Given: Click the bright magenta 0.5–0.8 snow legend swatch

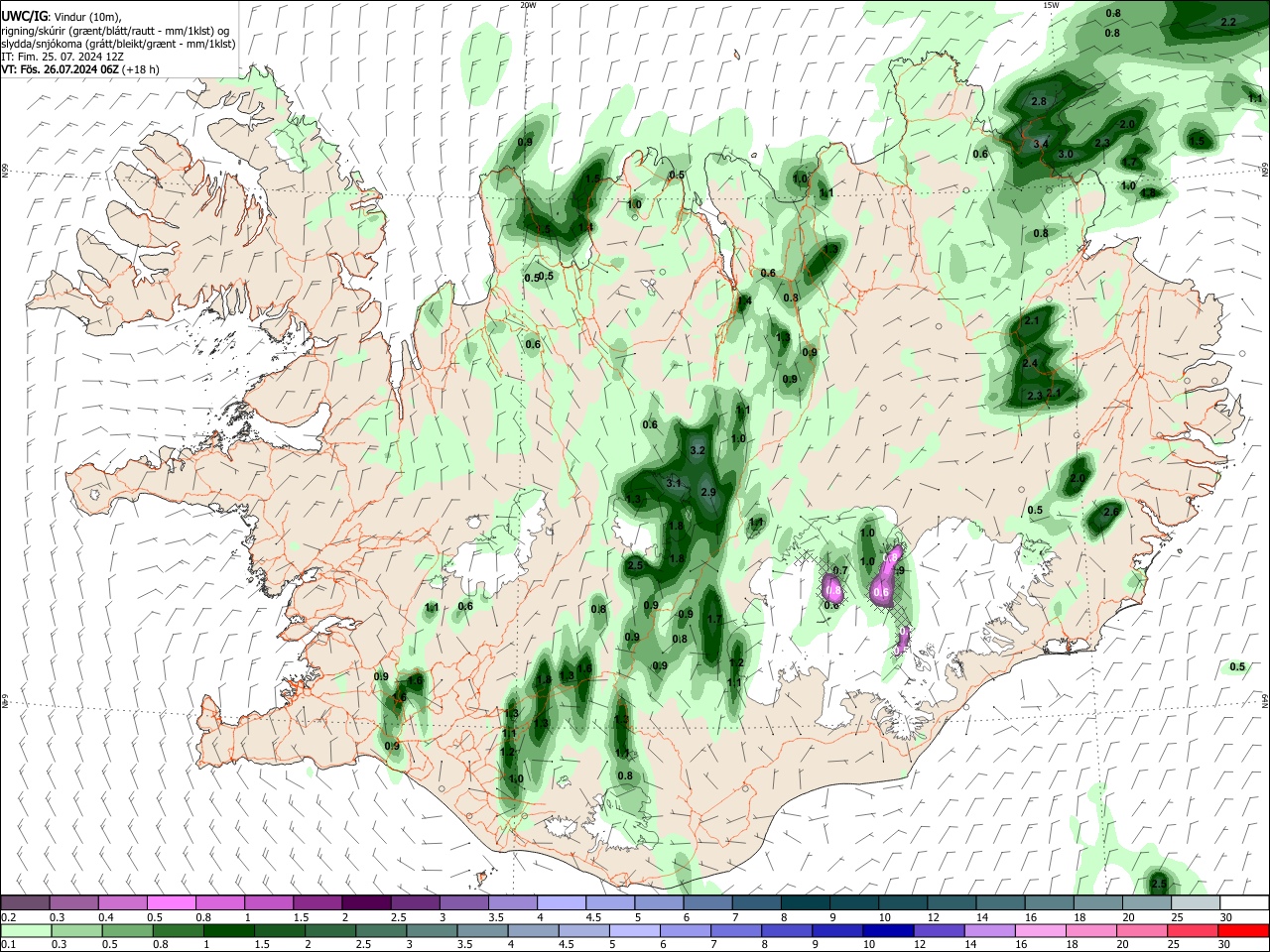Looking at the screenshot, I should 171,902.
